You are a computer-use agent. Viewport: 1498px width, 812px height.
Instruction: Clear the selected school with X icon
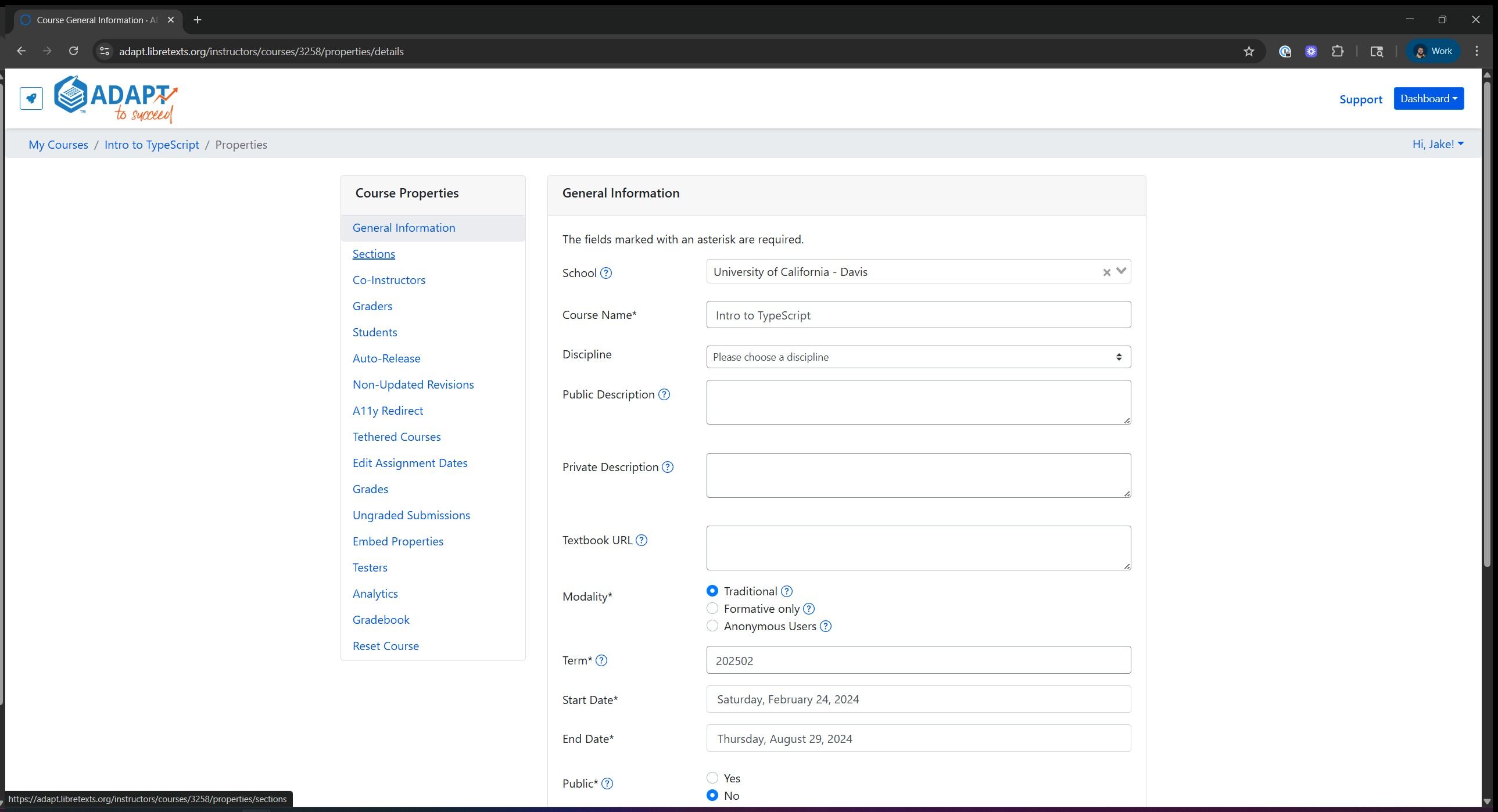[x=1106, y=272]
